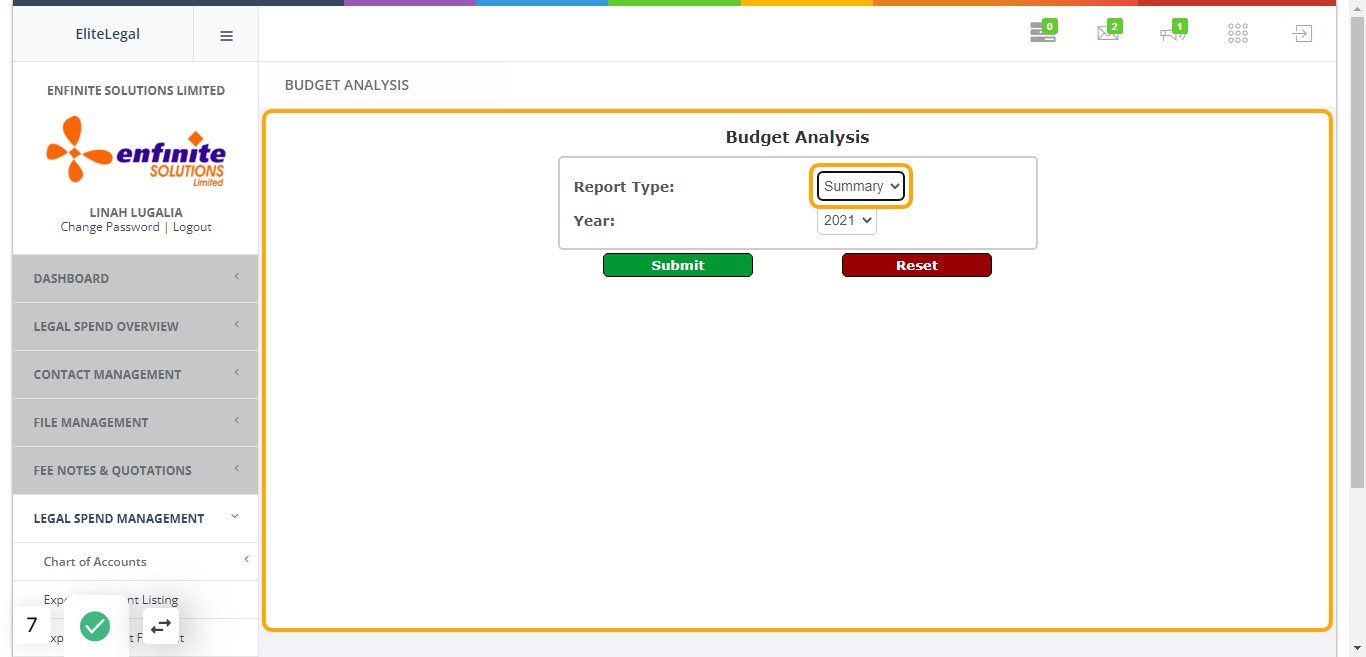Collapse the Legal Spend Management section
This screenshot has height=657, width=1366.
135,518
